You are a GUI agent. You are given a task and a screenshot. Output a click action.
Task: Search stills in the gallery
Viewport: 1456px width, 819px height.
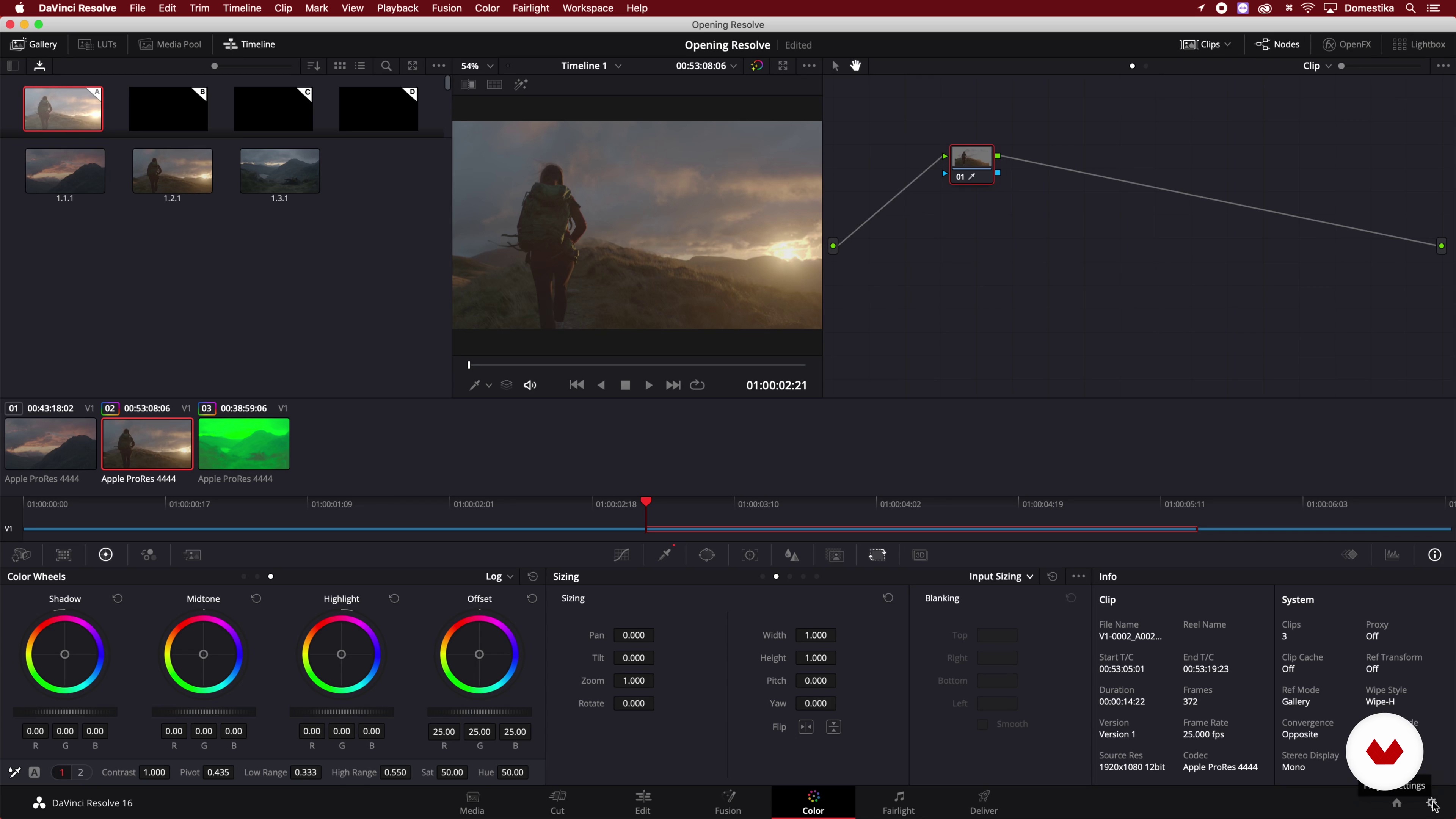387,66
